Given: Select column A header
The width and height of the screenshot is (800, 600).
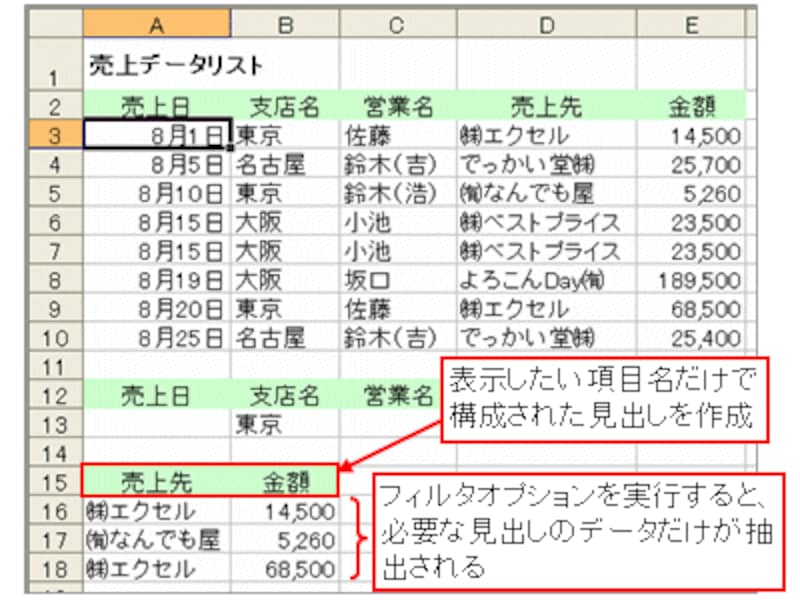Looking at the screenshot, I should tap(157, 23).
